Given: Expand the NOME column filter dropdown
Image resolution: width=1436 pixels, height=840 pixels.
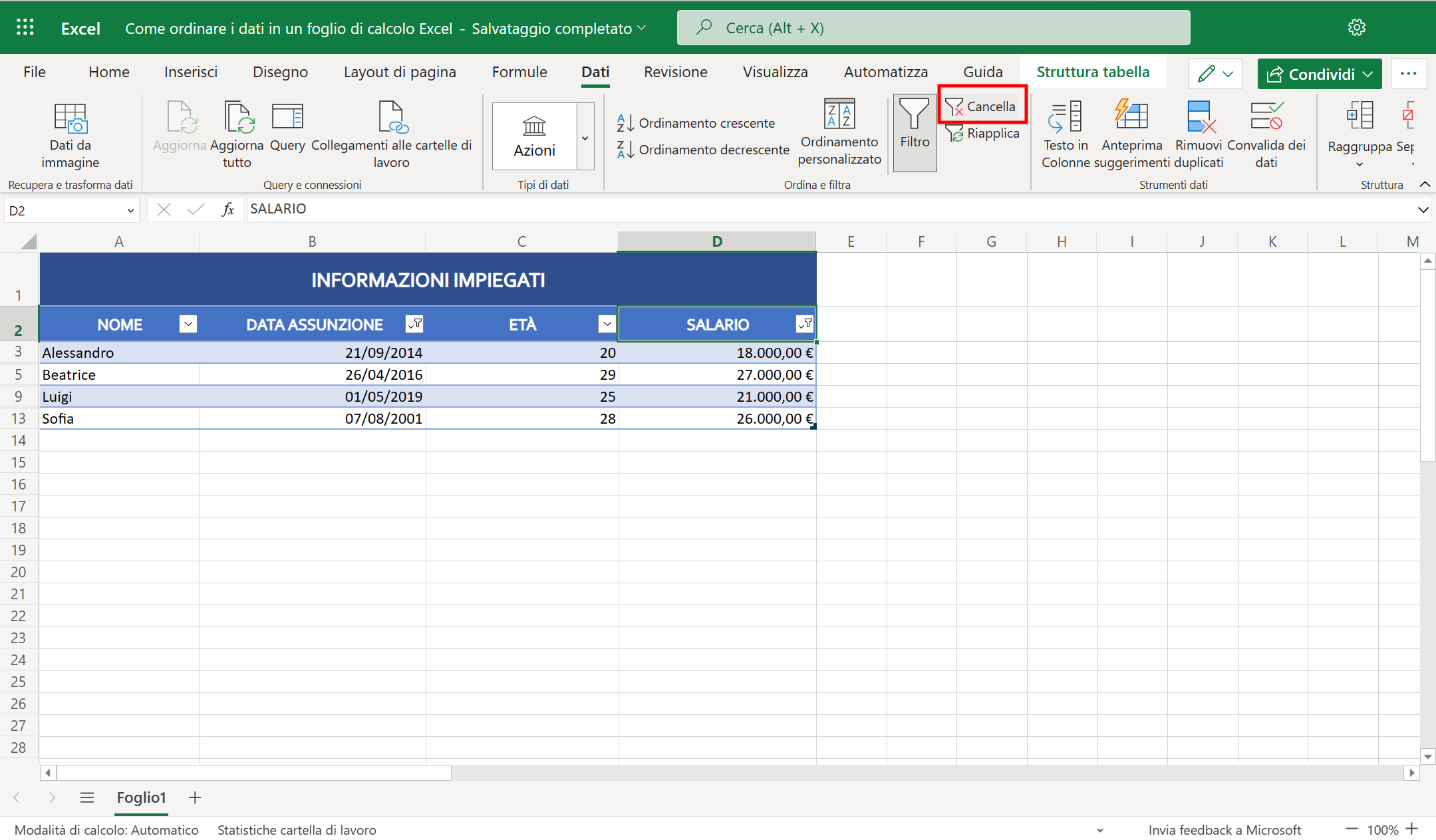Looking at the screenshot, I should (x=188, y=324).
